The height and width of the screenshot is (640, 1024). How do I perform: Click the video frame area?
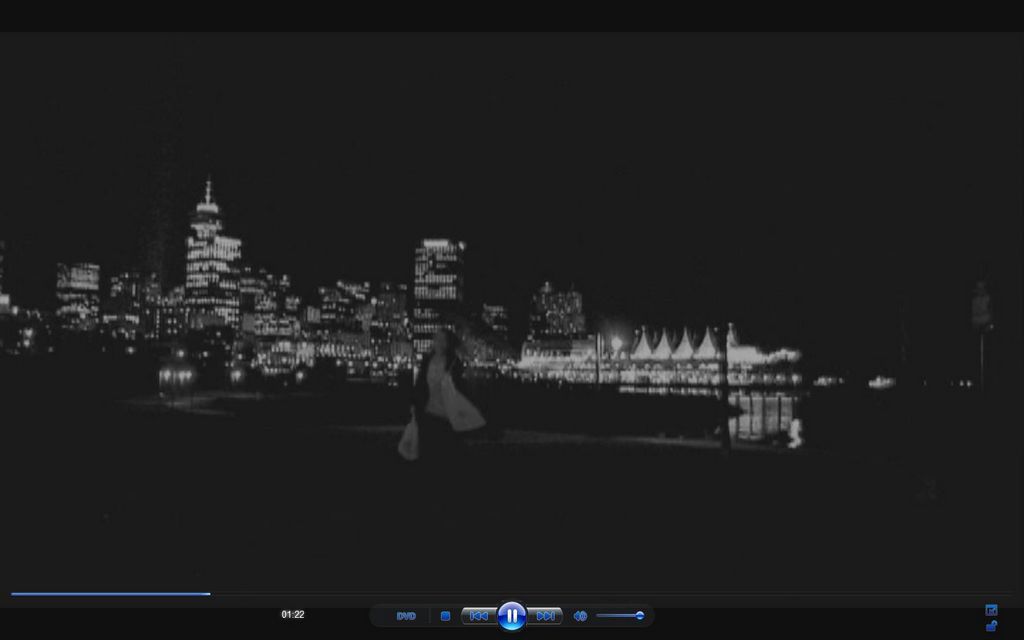[512, 310]
